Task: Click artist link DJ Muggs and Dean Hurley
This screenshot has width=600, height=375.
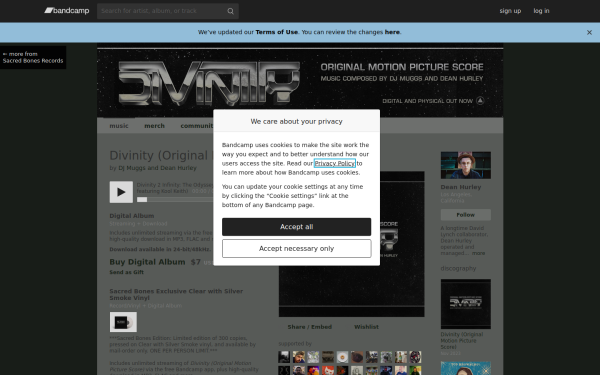Action: tap(157, 168)
